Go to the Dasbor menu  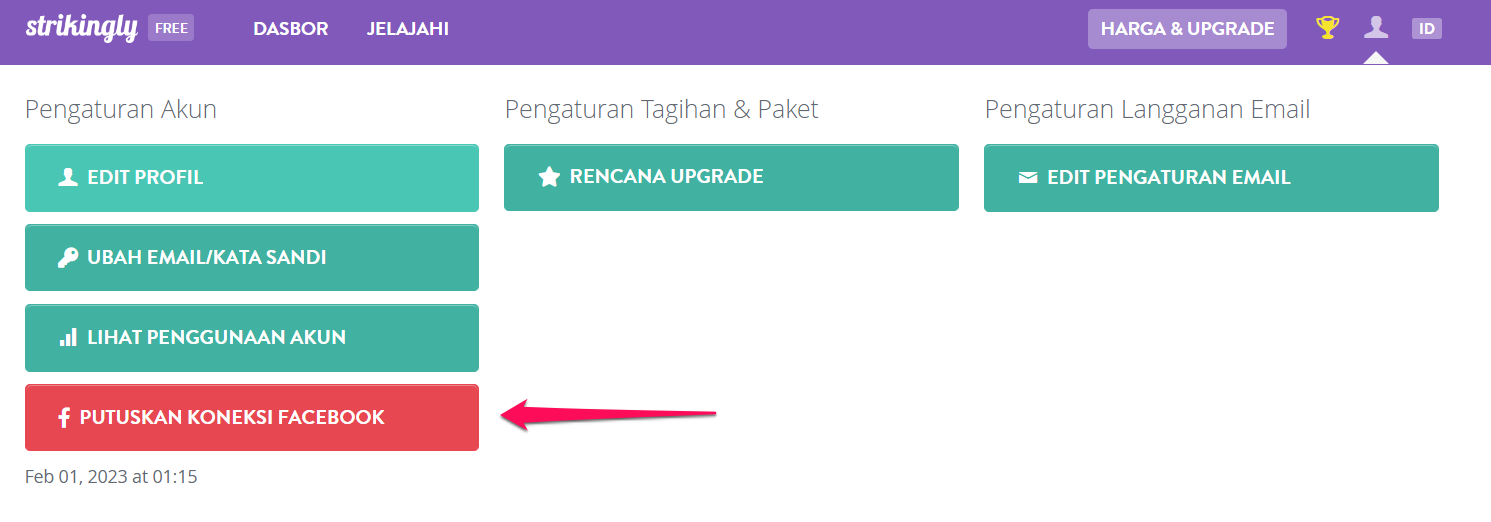pos(291,29)
